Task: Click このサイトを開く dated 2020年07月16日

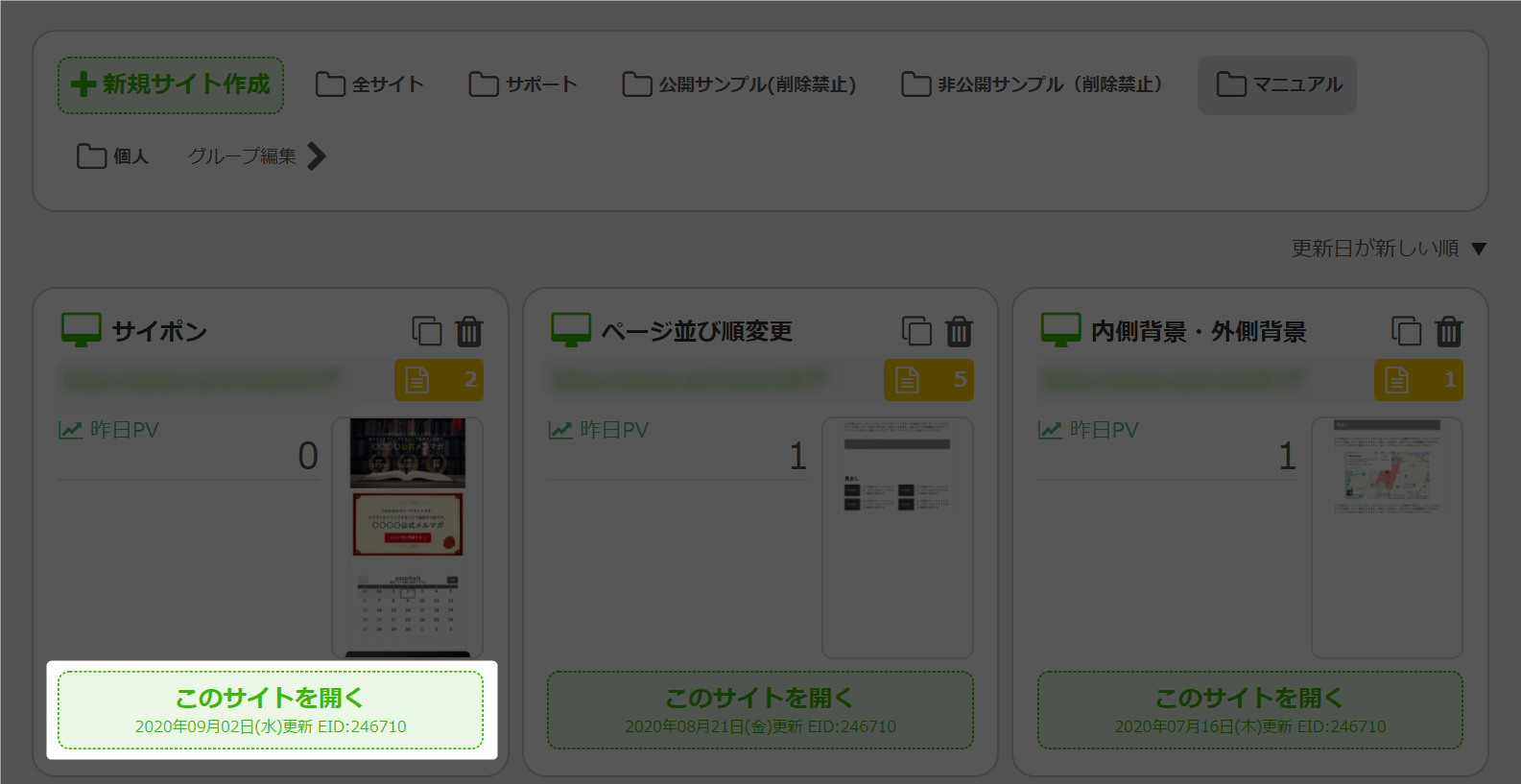Action: pos(1250,710)
